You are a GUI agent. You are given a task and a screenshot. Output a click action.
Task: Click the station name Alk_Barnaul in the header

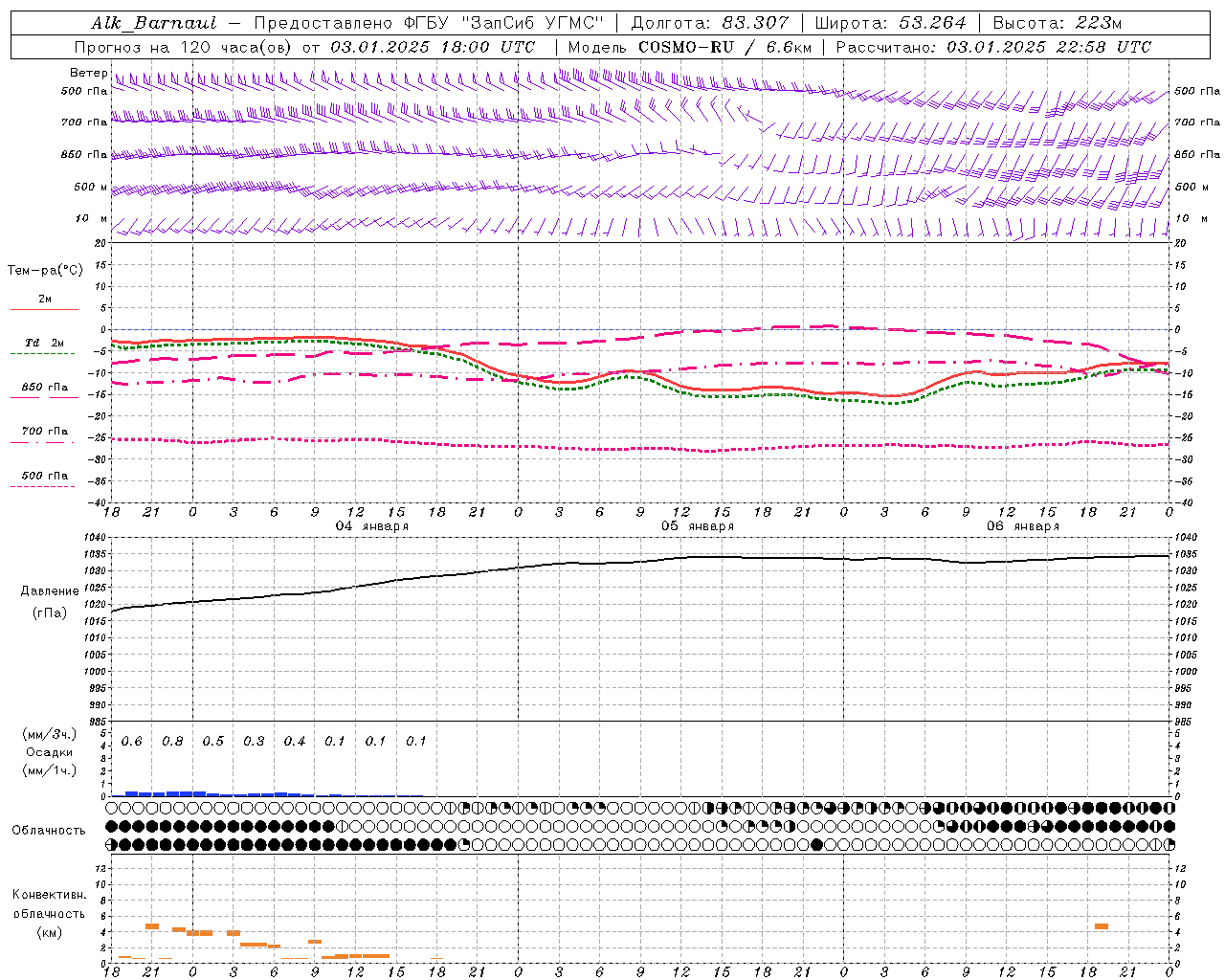click(x=154, y=23)
